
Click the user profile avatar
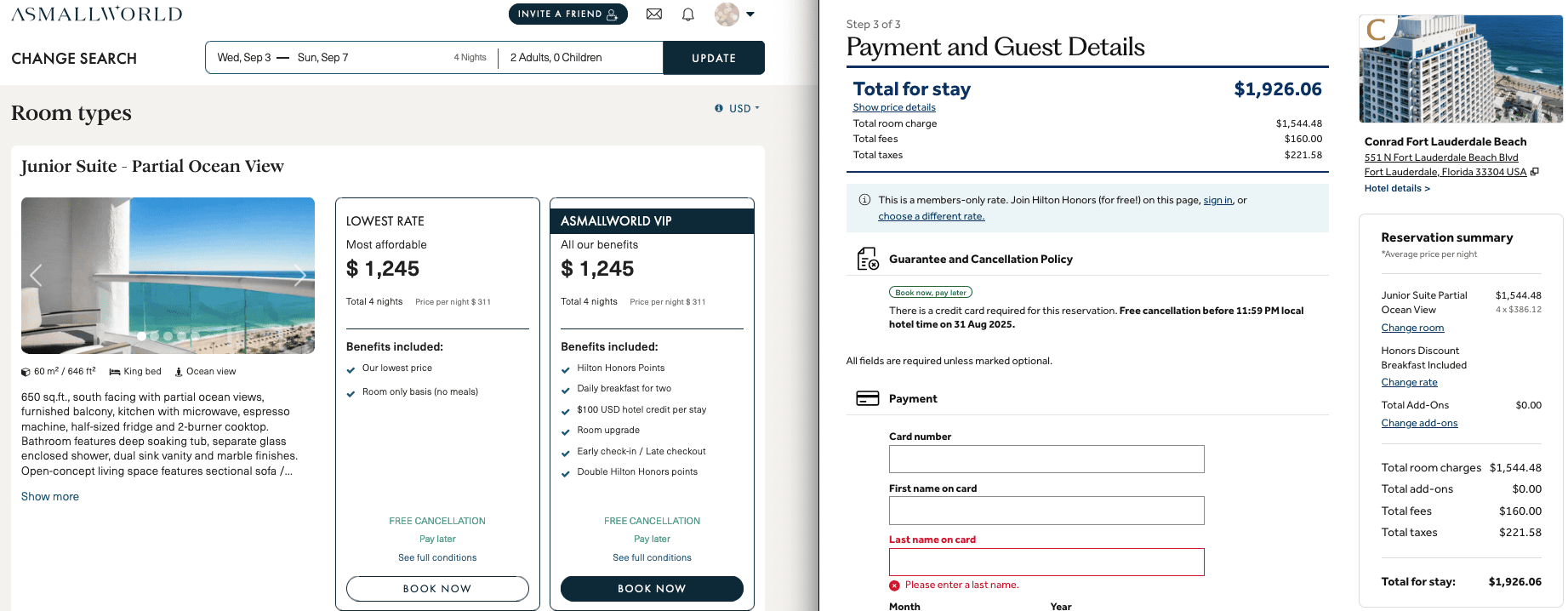coord(727,14)
